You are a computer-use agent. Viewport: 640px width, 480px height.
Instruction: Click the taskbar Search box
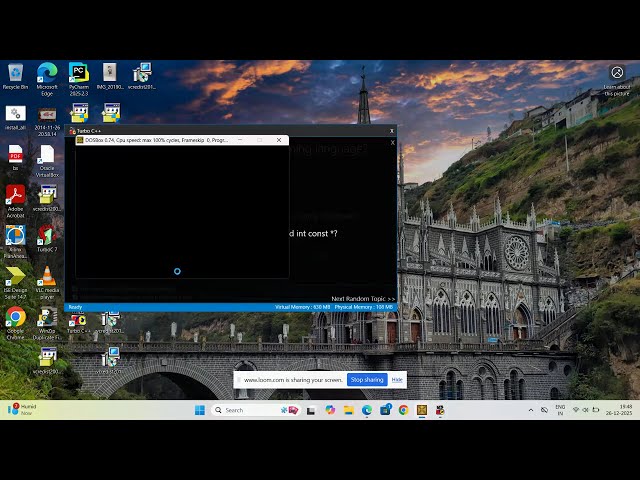245,410
